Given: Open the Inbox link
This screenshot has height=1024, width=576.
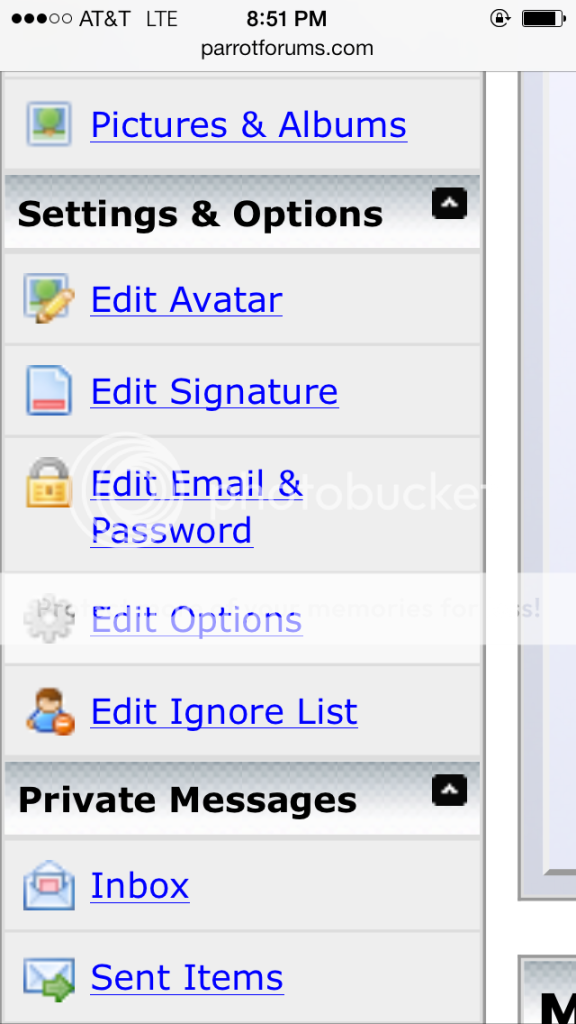Looking at the screenshot, I should 140,886.
